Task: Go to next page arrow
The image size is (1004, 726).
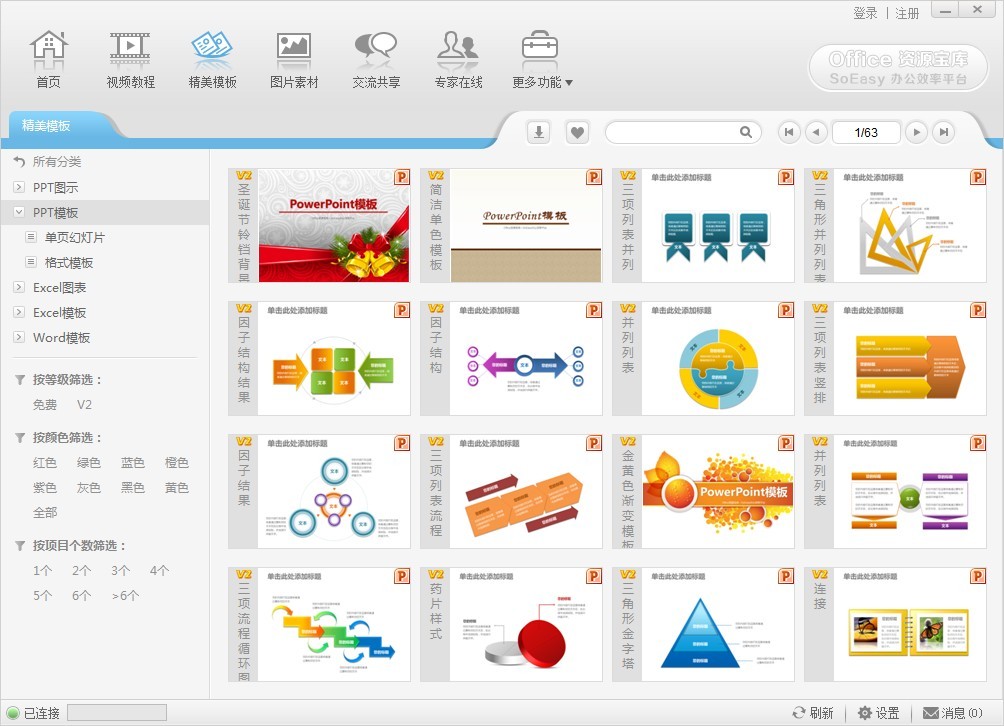Action: pyautogui.click(x=917, y=133)
